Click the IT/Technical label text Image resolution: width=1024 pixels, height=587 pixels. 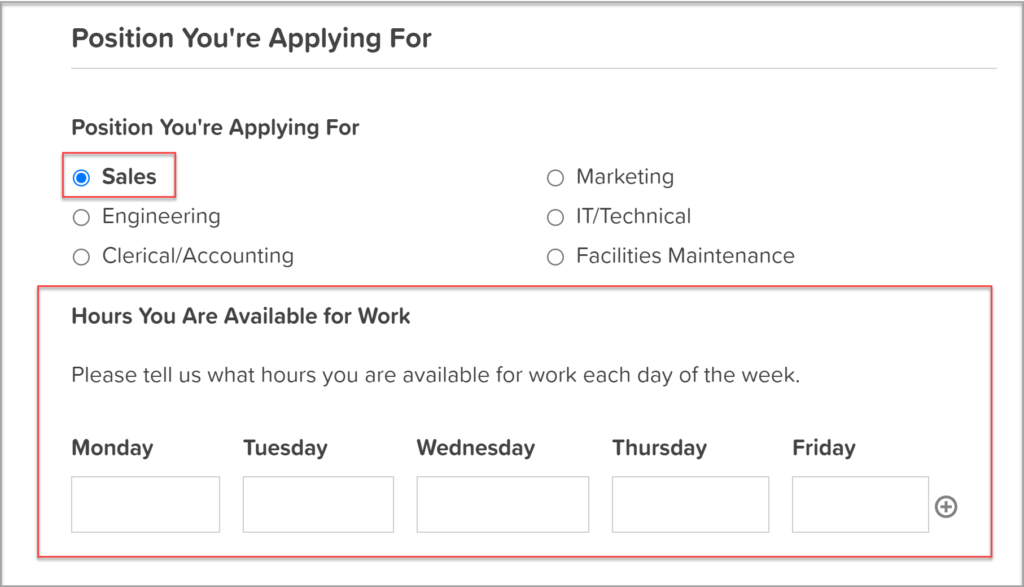point(633,216)
